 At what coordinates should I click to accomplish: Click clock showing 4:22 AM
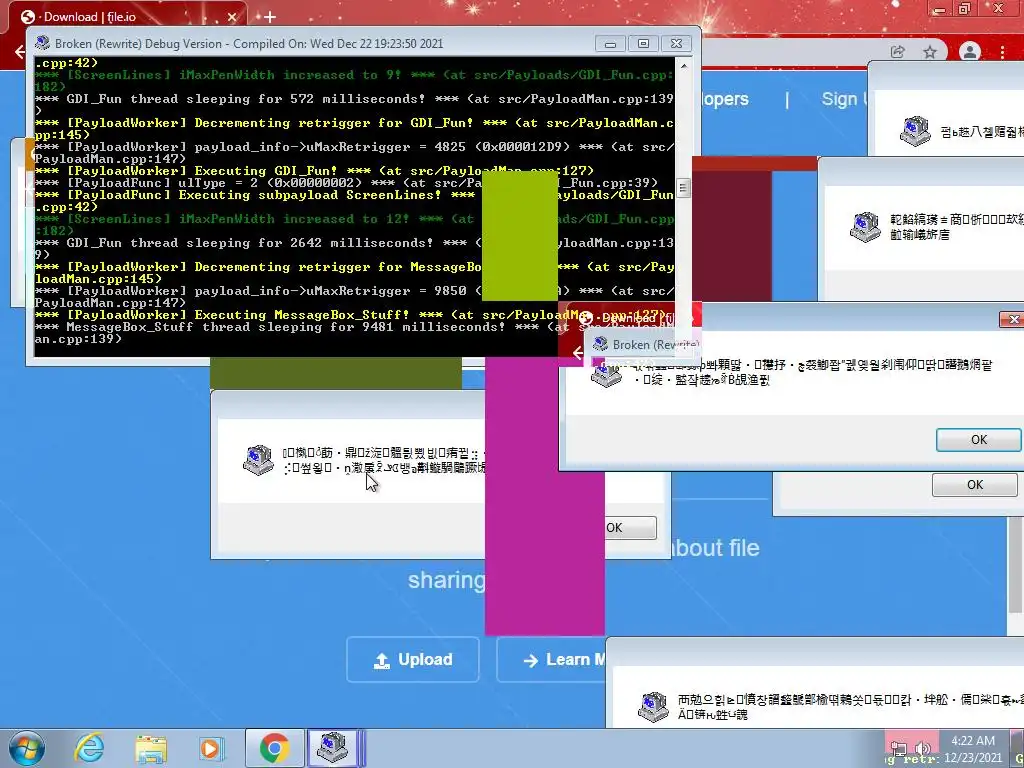tap(972, 741)
